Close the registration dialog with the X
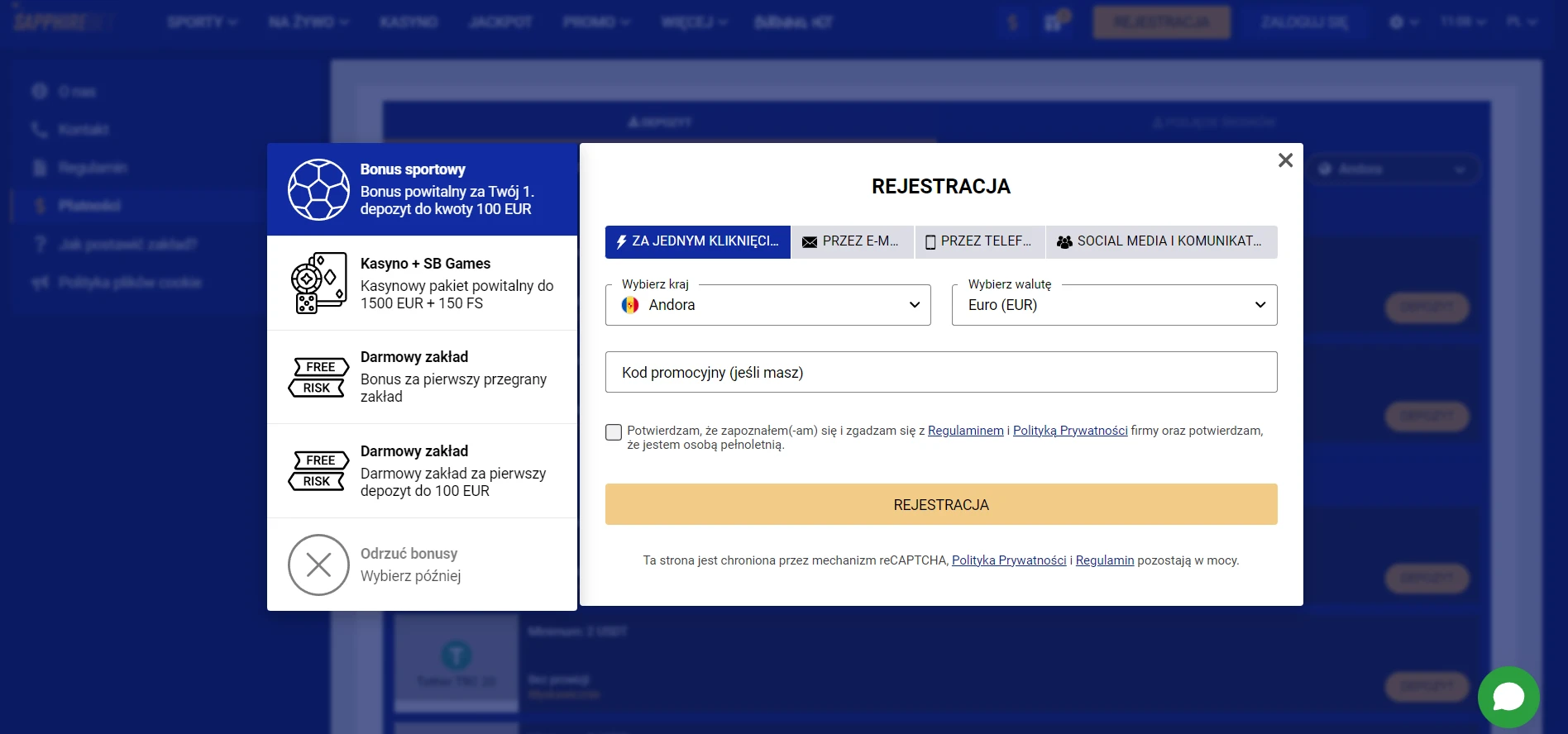 point(1285,160)
